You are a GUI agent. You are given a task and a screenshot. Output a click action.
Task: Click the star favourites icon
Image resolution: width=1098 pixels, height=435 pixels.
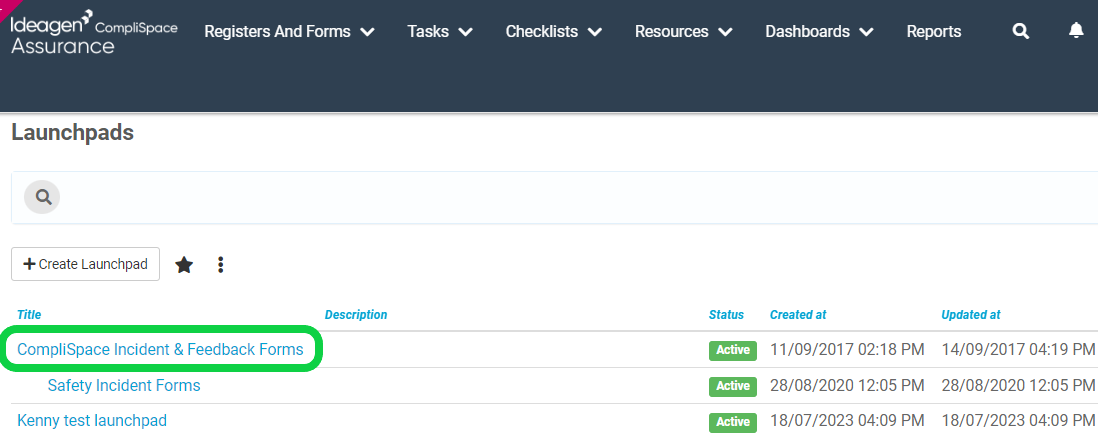pyautogui.click(x=184, y=265)
